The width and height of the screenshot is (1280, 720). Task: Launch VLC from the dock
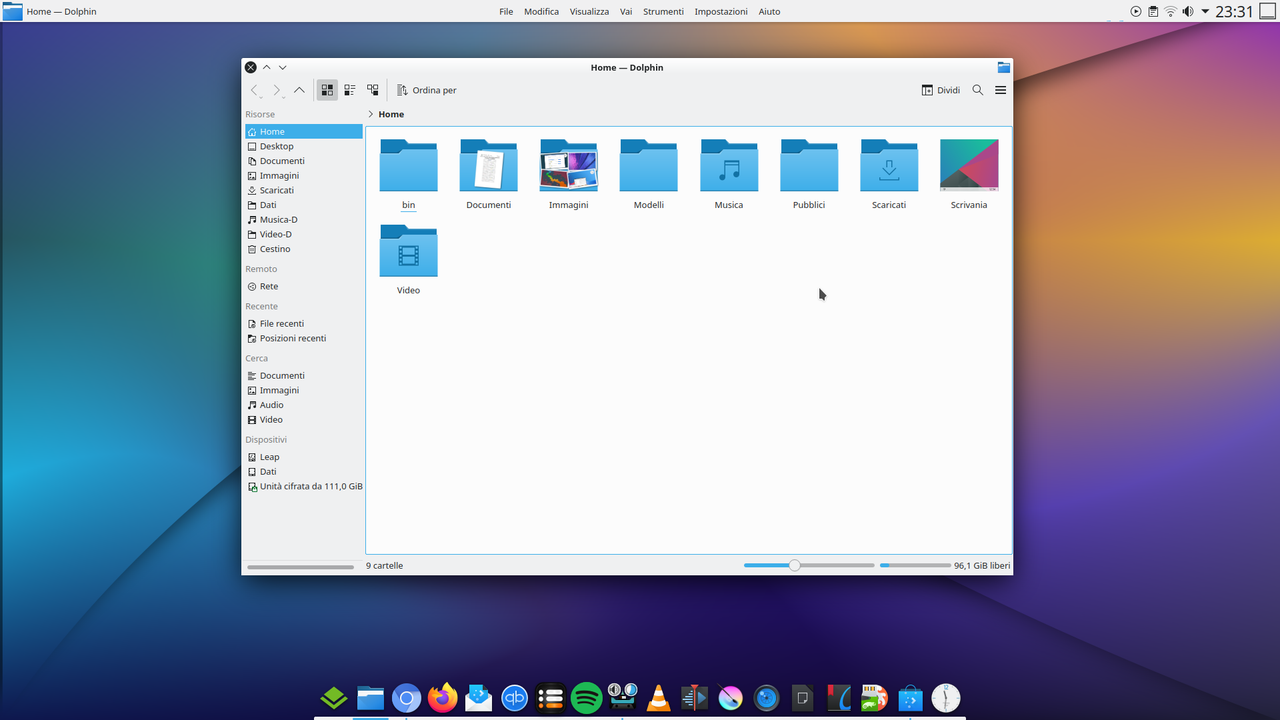(658, 697)
